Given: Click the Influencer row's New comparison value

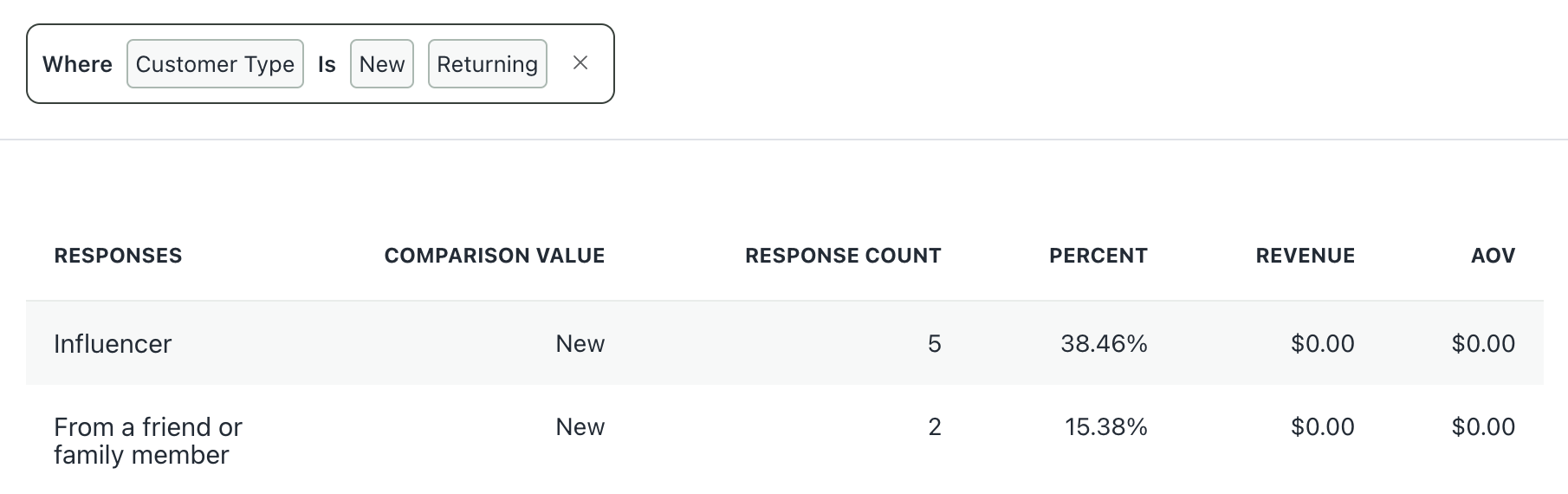Looking at the screenshot, I should pos(580,344).
